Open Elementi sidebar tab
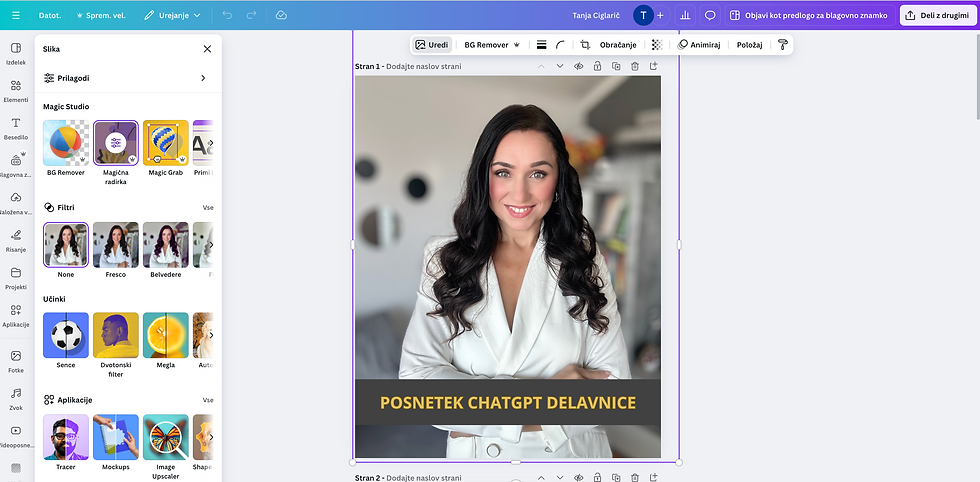980x482 pixels. pos(16,91)
